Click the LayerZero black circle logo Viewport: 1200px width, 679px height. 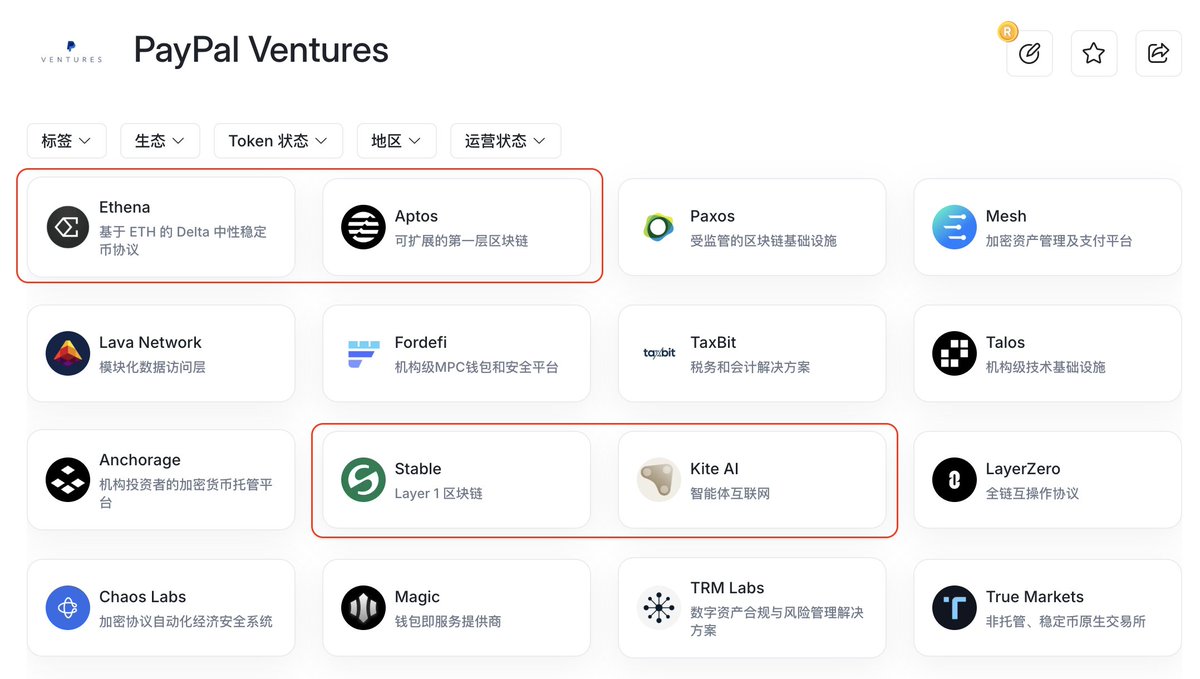point(954,480)
